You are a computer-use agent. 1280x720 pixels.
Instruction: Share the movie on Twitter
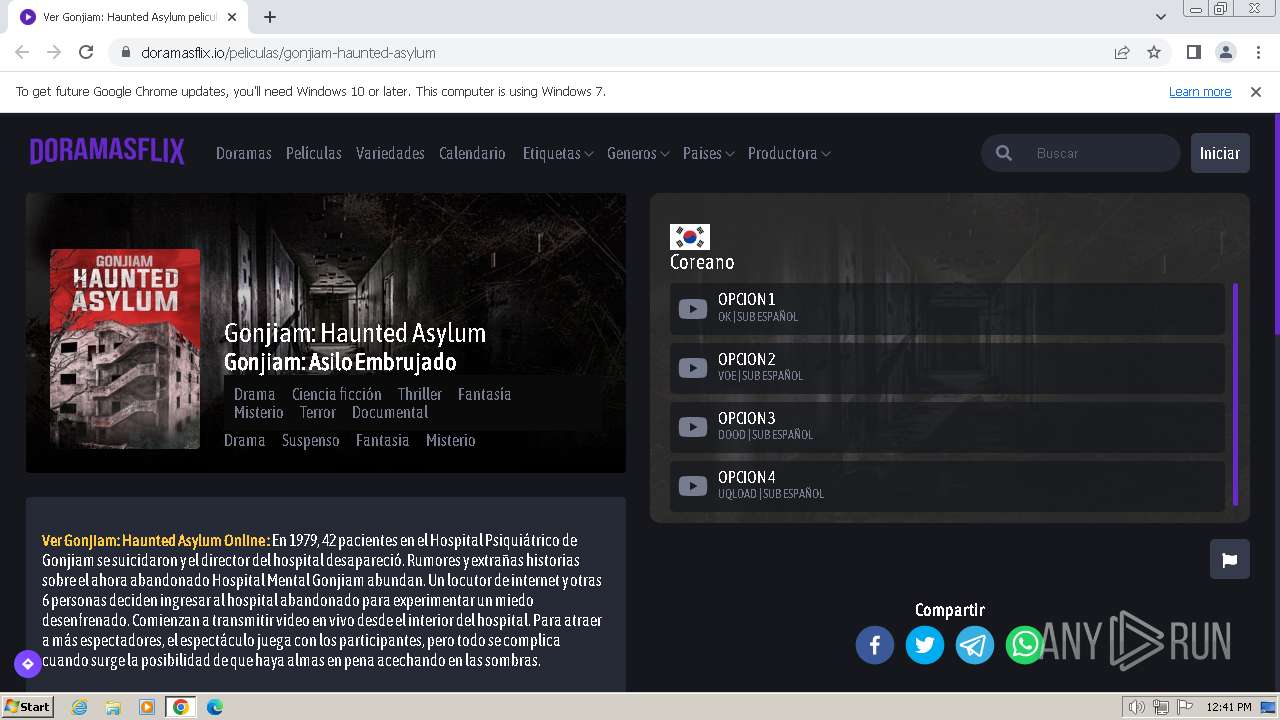(x=924, y=645)
